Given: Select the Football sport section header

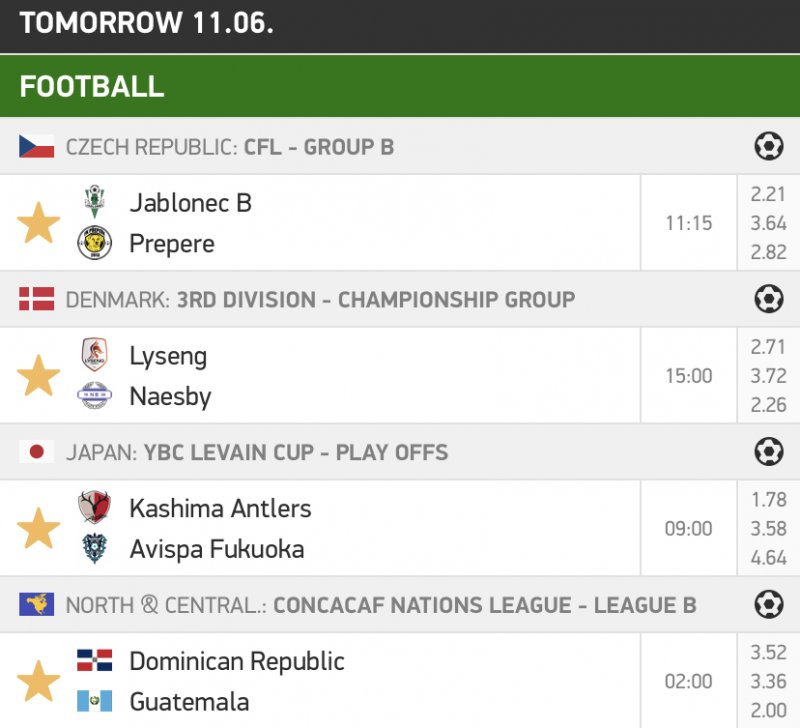Looking at the screenshot, I should (x=92, y=86).
